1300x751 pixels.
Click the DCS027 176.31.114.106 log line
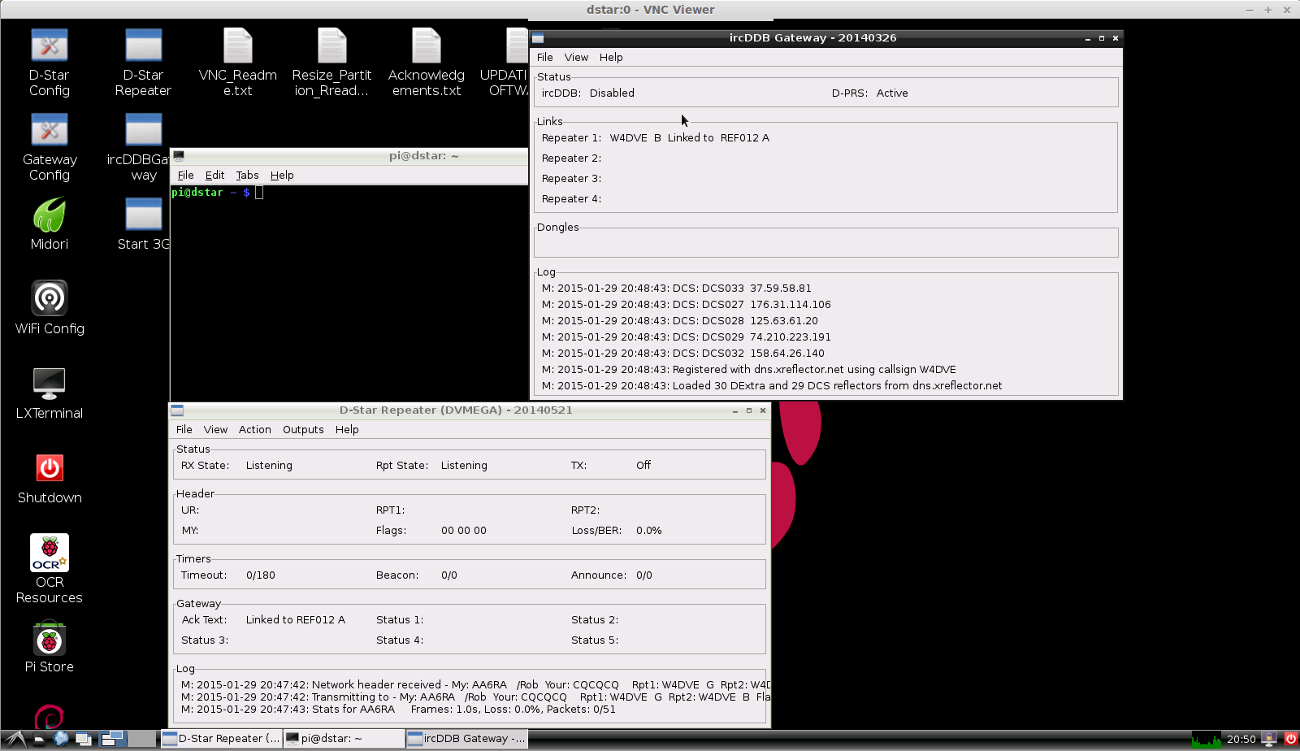point(686,304)
